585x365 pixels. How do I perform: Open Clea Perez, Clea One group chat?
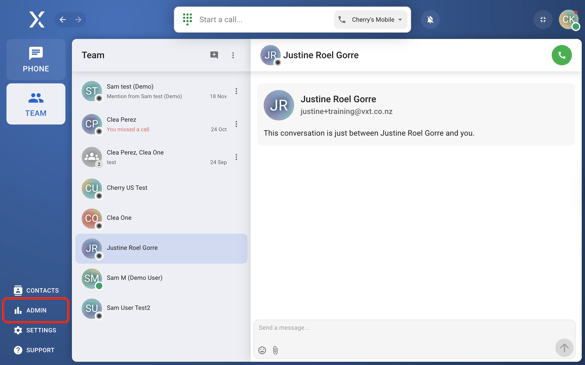tap(161, 157)
